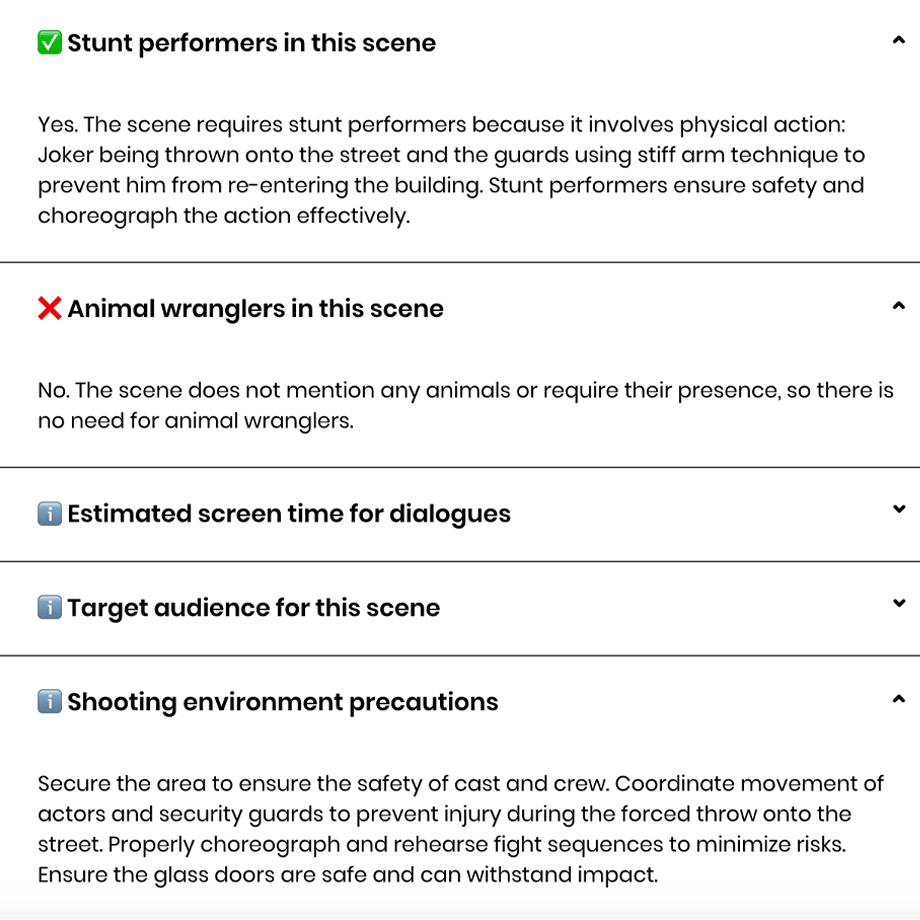Open the 'Estimated screen time for dialogues' heading
The width and height of the screenshot is (920, 920).
(289, 514)
